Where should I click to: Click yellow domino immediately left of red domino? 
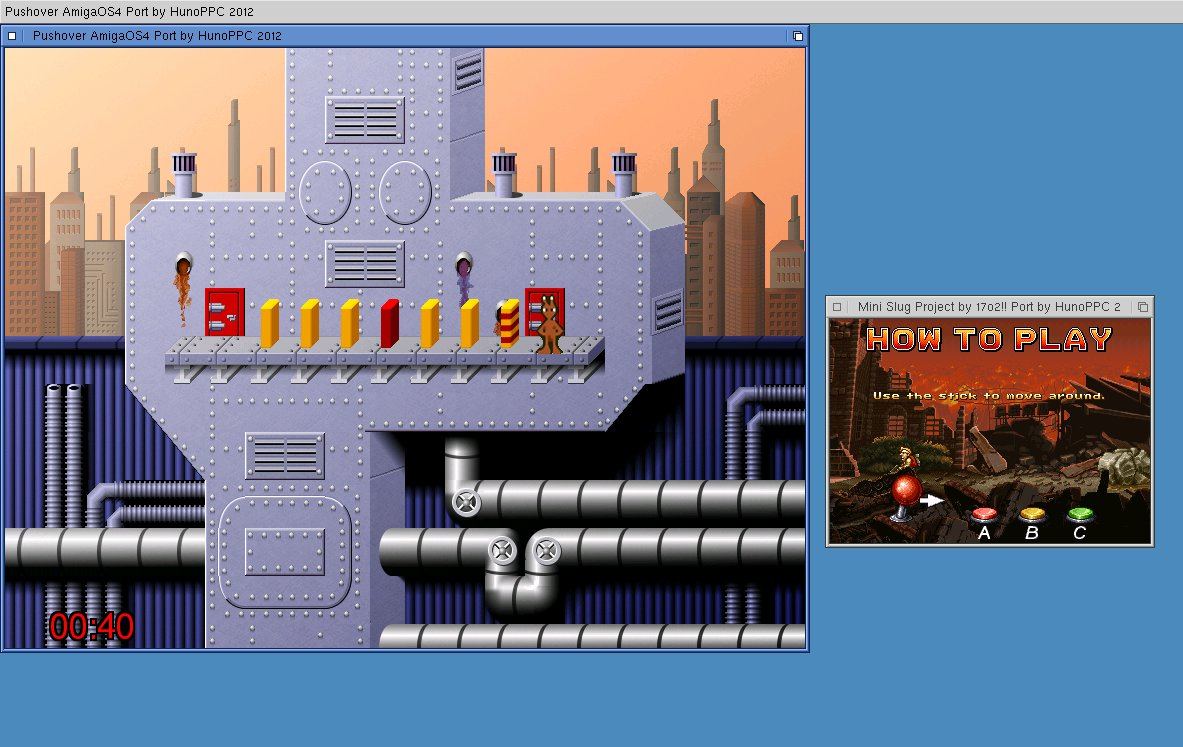pos(349,324)
